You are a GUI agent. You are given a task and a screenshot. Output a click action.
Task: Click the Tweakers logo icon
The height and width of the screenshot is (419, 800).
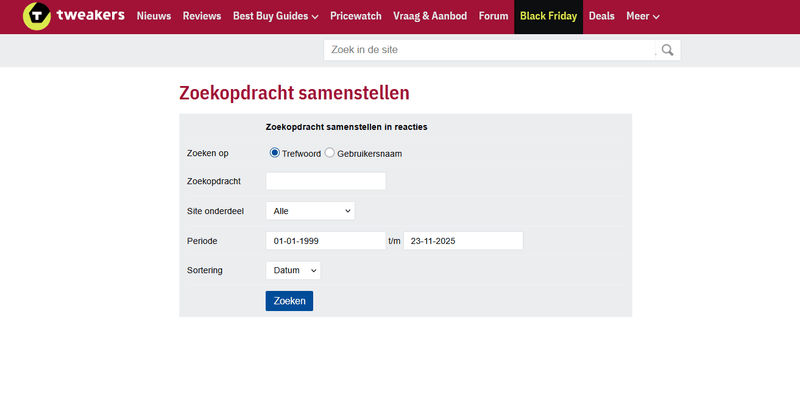tap(37, 16)
